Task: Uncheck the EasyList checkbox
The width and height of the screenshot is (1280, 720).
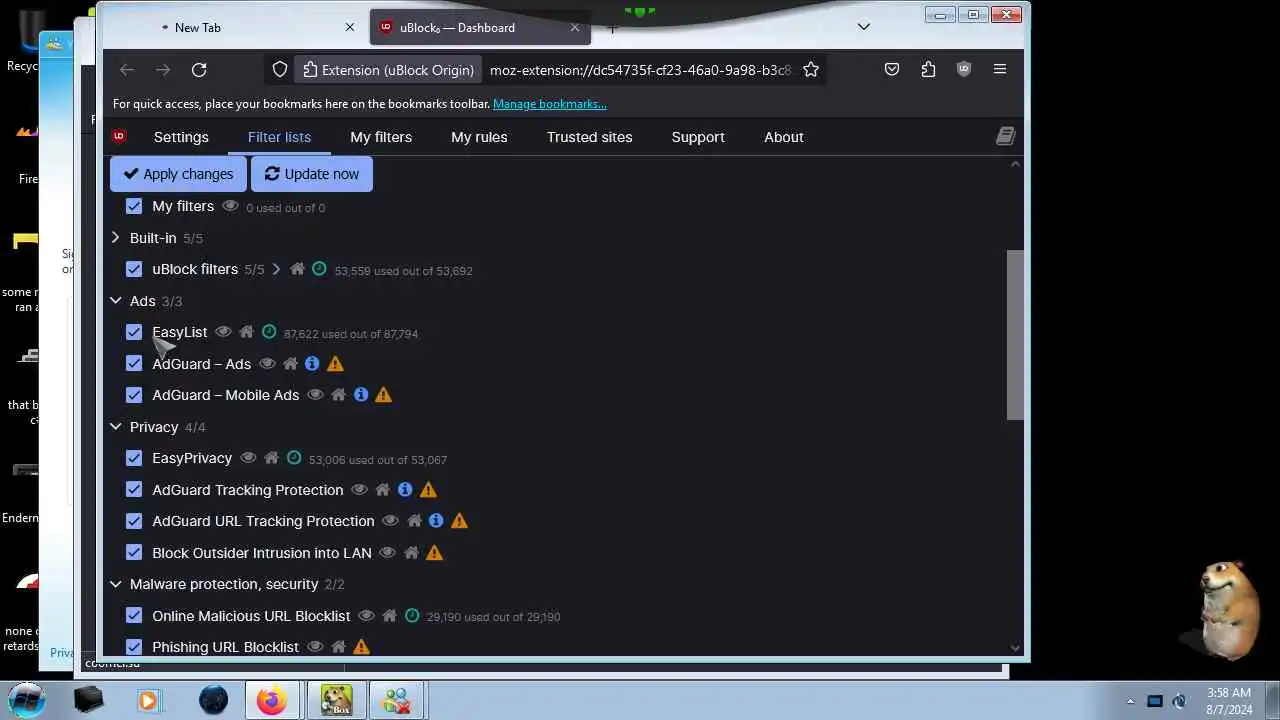Action: 134,332
